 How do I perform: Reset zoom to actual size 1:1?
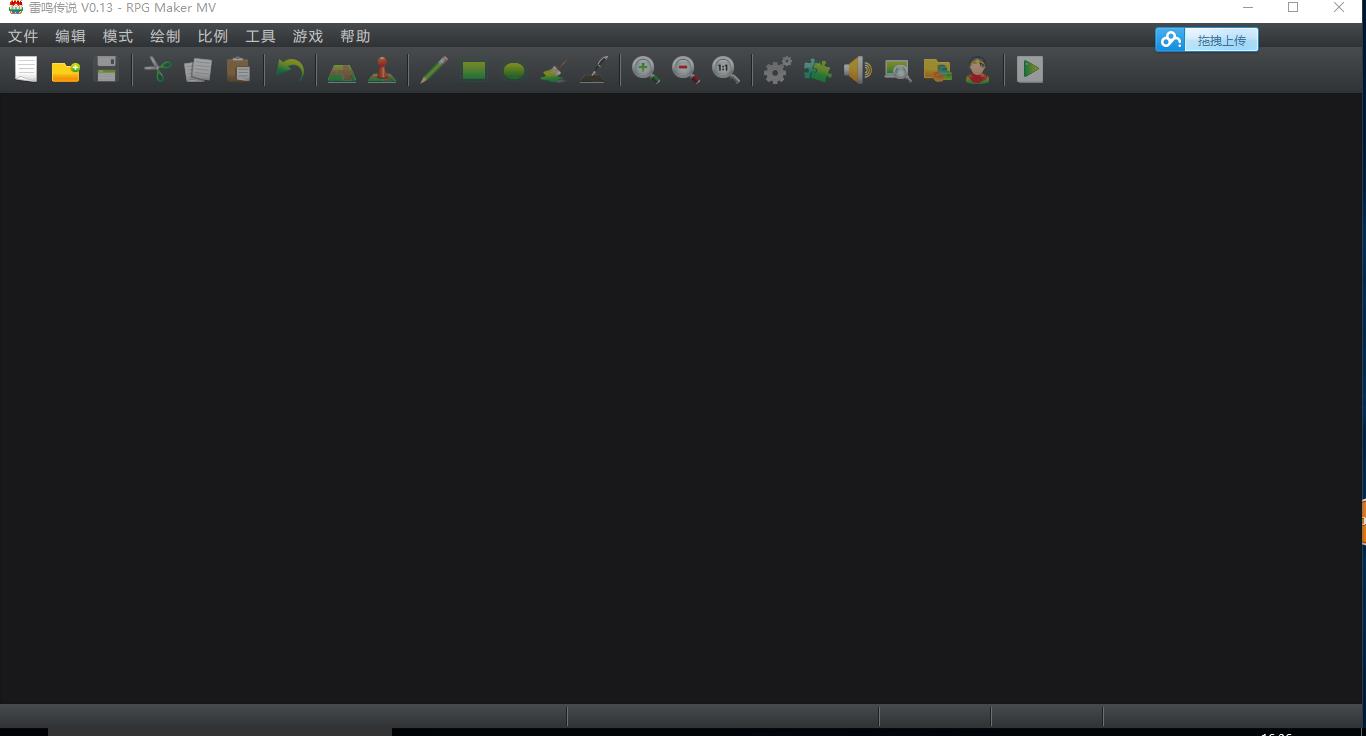726,70
